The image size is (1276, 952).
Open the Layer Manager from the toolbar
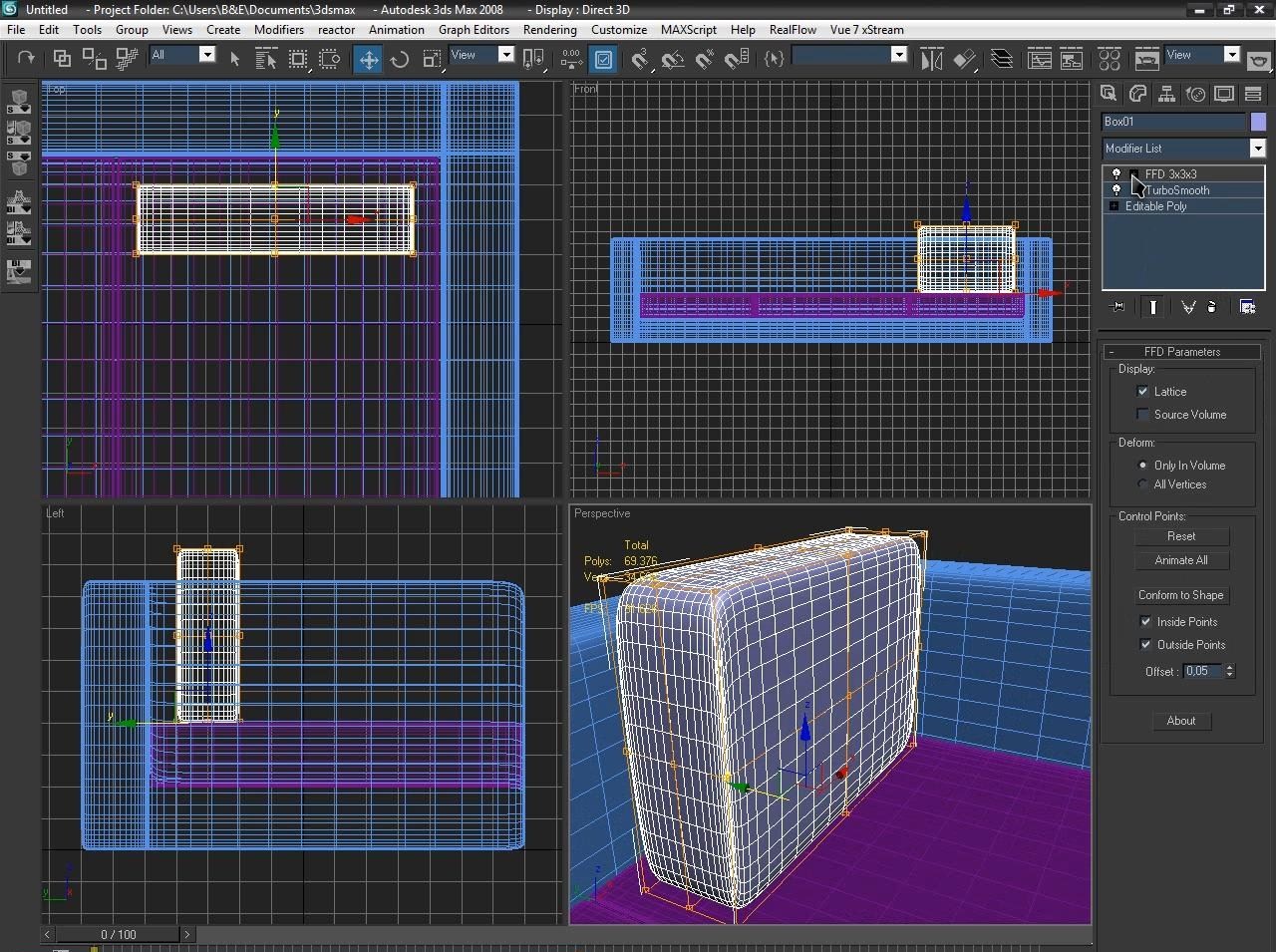[1002, 60]
